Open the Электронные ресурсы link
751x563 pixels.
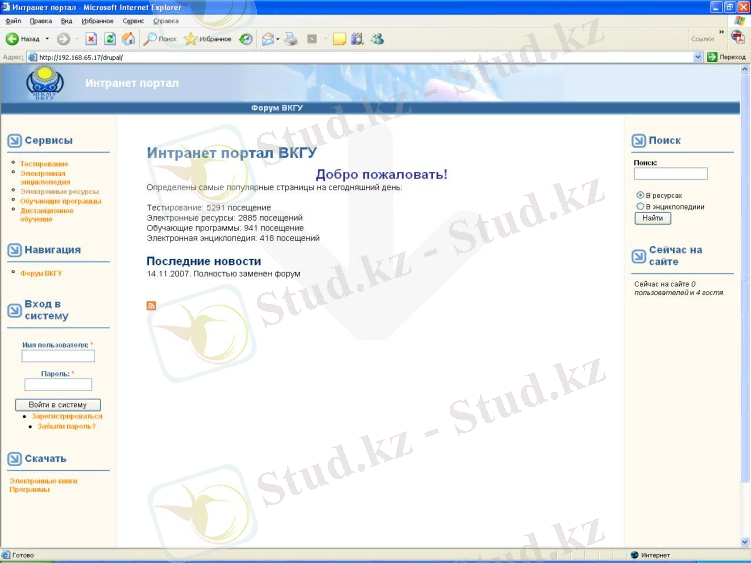[x=59, y=192]
